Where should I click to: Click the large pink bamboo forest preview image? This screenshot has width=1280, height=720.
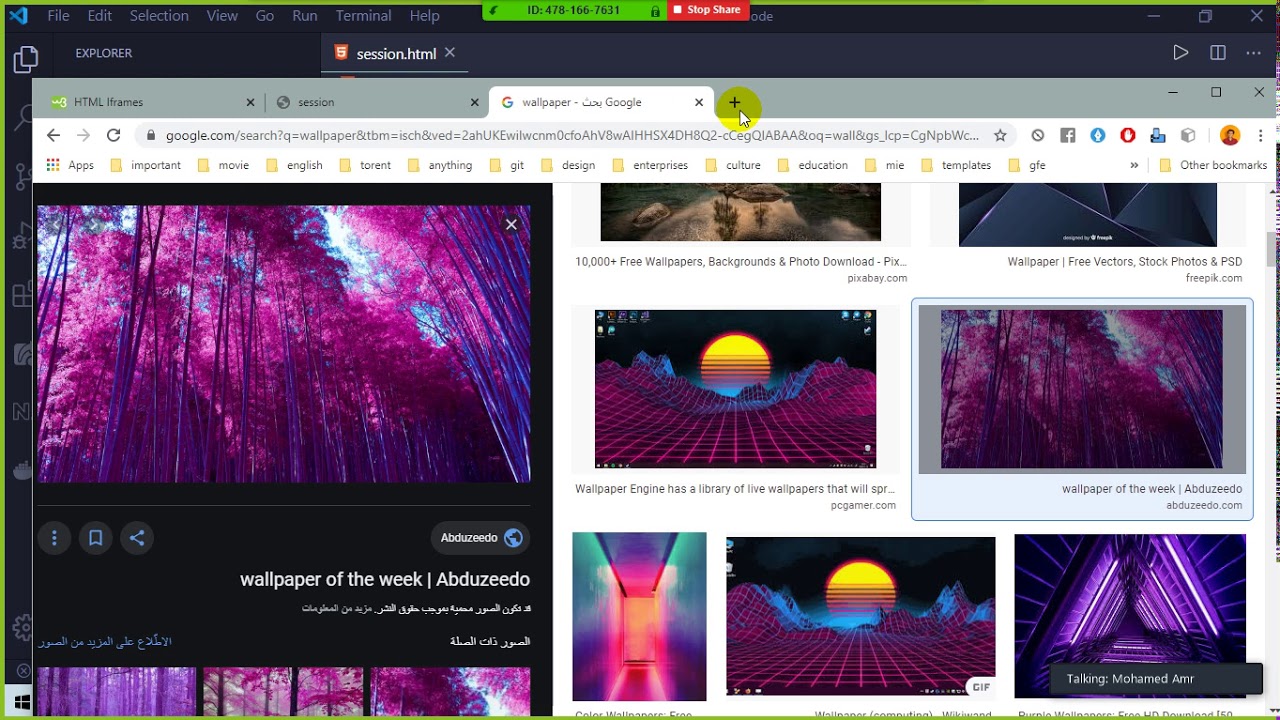pyautogui.click(x=284, y=344)
